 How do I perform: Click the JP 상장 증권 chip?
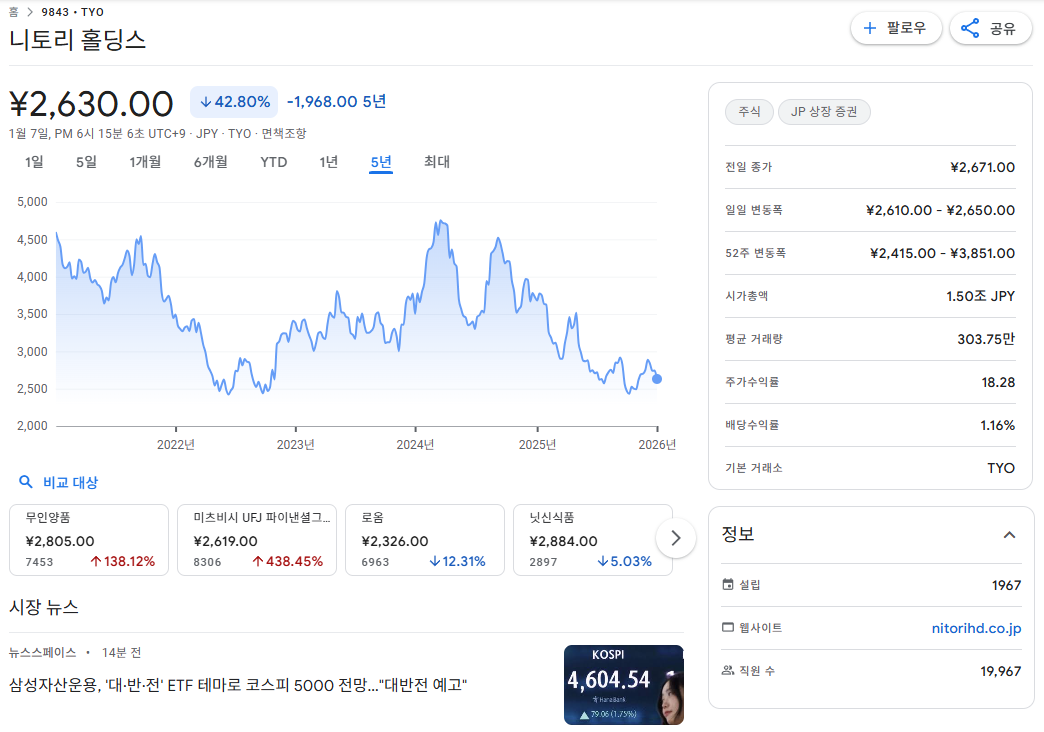824,111
